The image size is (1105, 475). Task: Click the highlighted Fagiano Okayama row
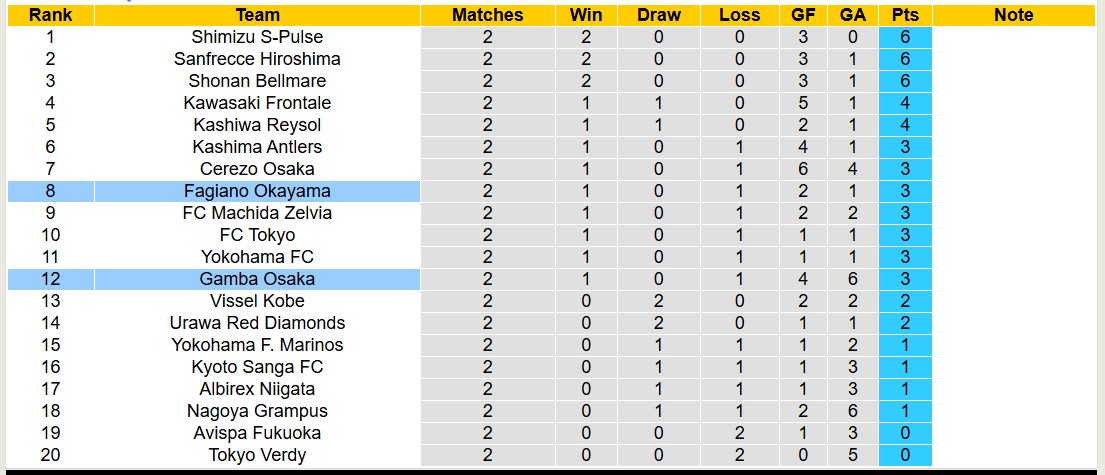pos(257,191)
